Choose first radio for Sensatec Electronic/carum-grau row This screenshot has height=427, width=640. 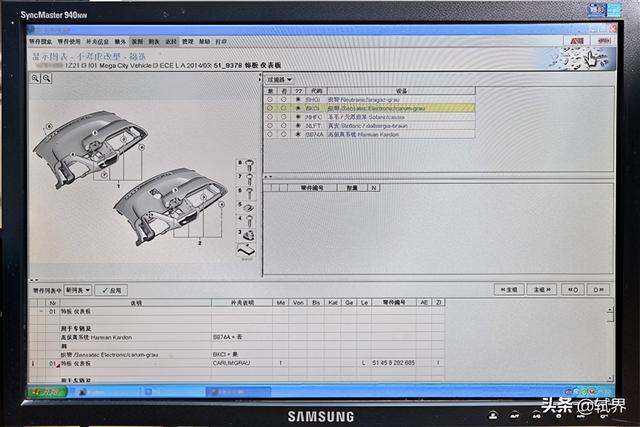270,108
